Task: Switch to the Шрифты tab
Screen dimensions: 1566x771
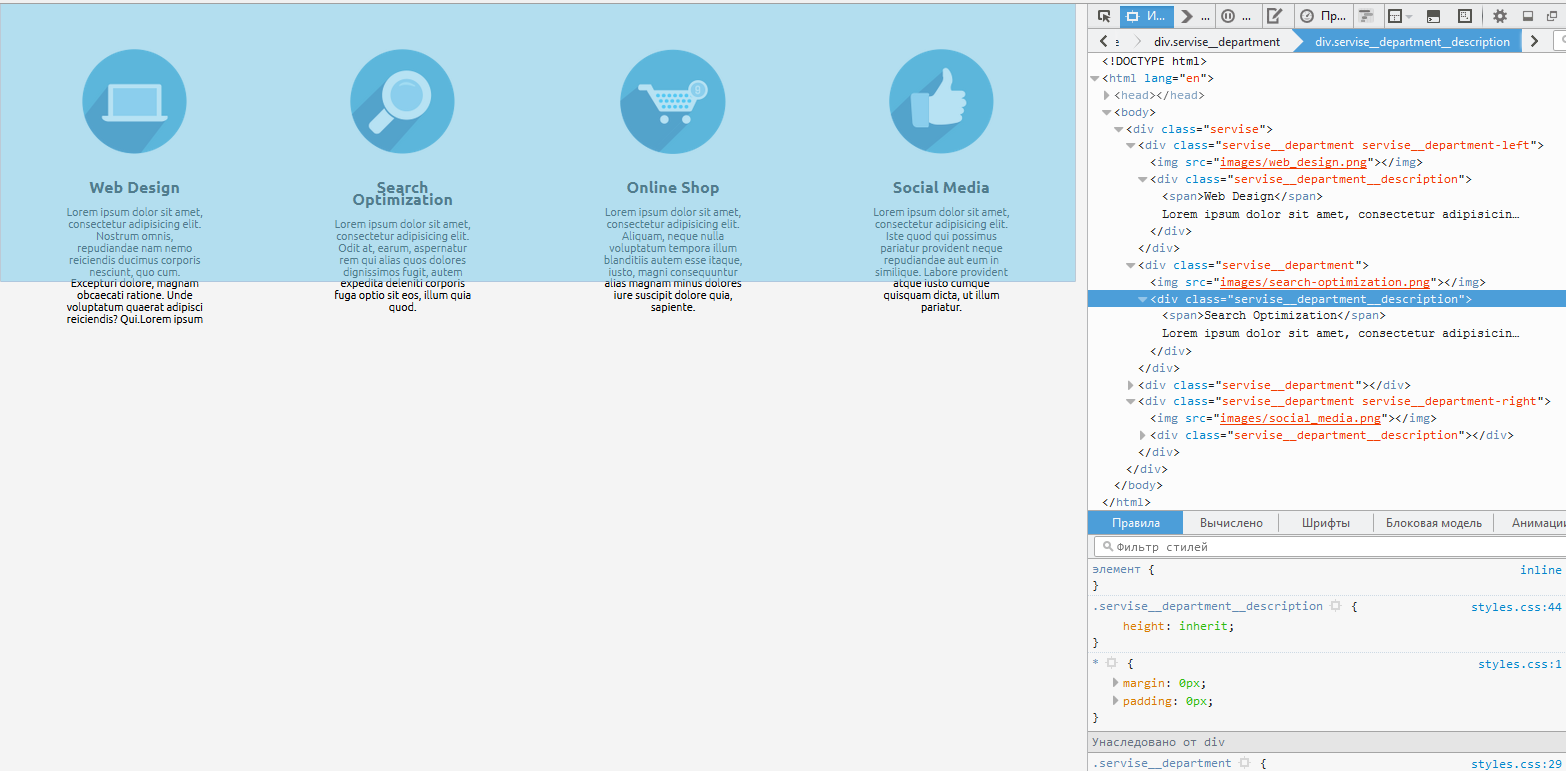Action: [x=1326, y=523]
